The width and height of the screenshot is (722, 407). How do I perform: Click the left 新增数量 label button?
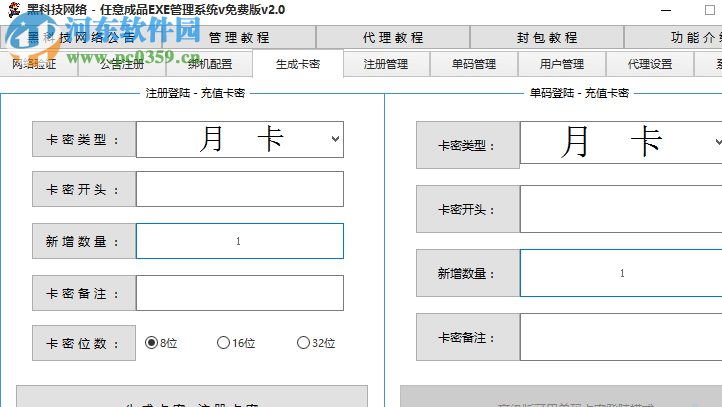click(x=84, y=241)
